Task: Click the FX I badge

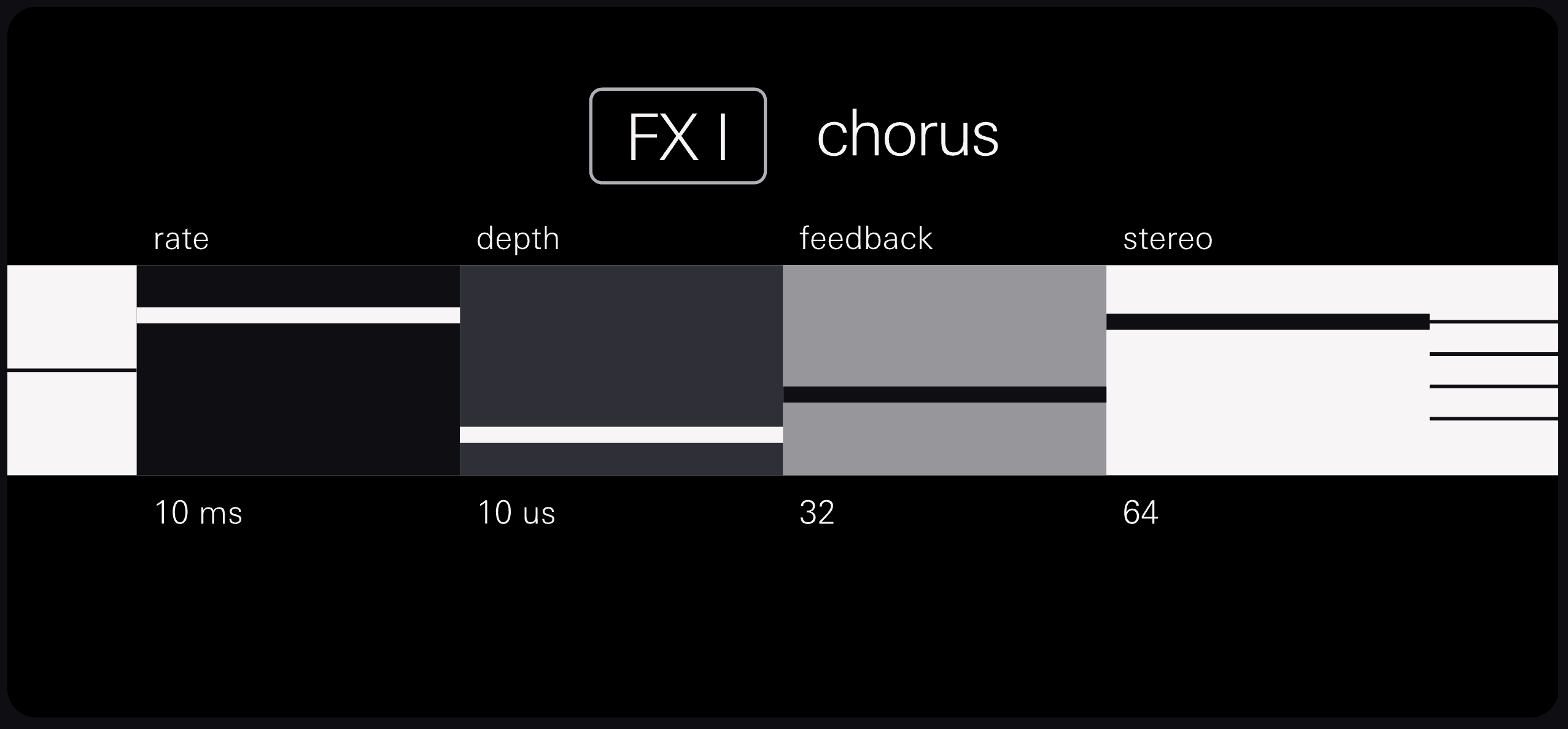Action: (x=678, y=136)
